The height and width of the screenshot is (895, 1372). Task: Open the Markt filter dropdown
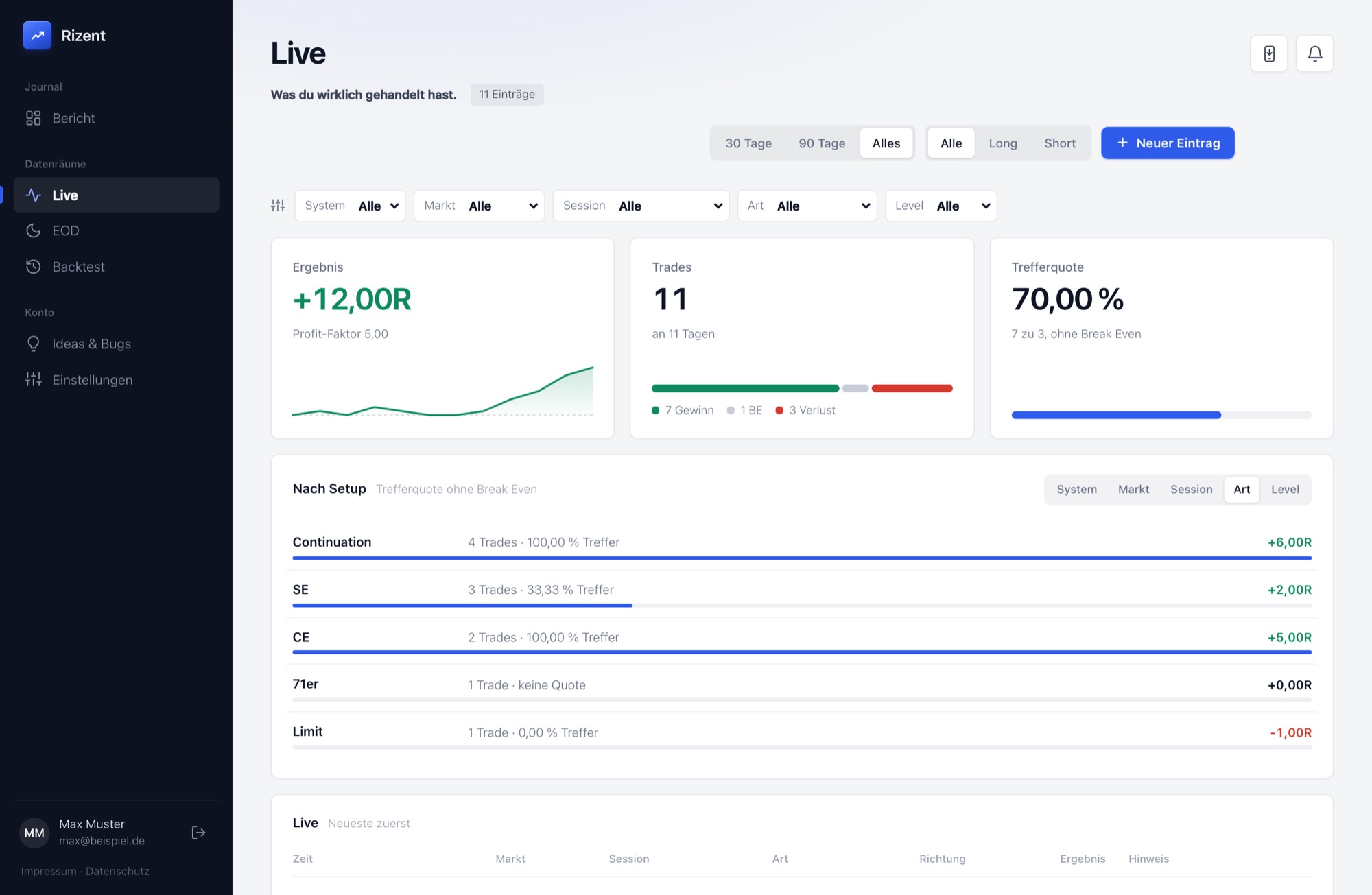click(x=479, y=206)
